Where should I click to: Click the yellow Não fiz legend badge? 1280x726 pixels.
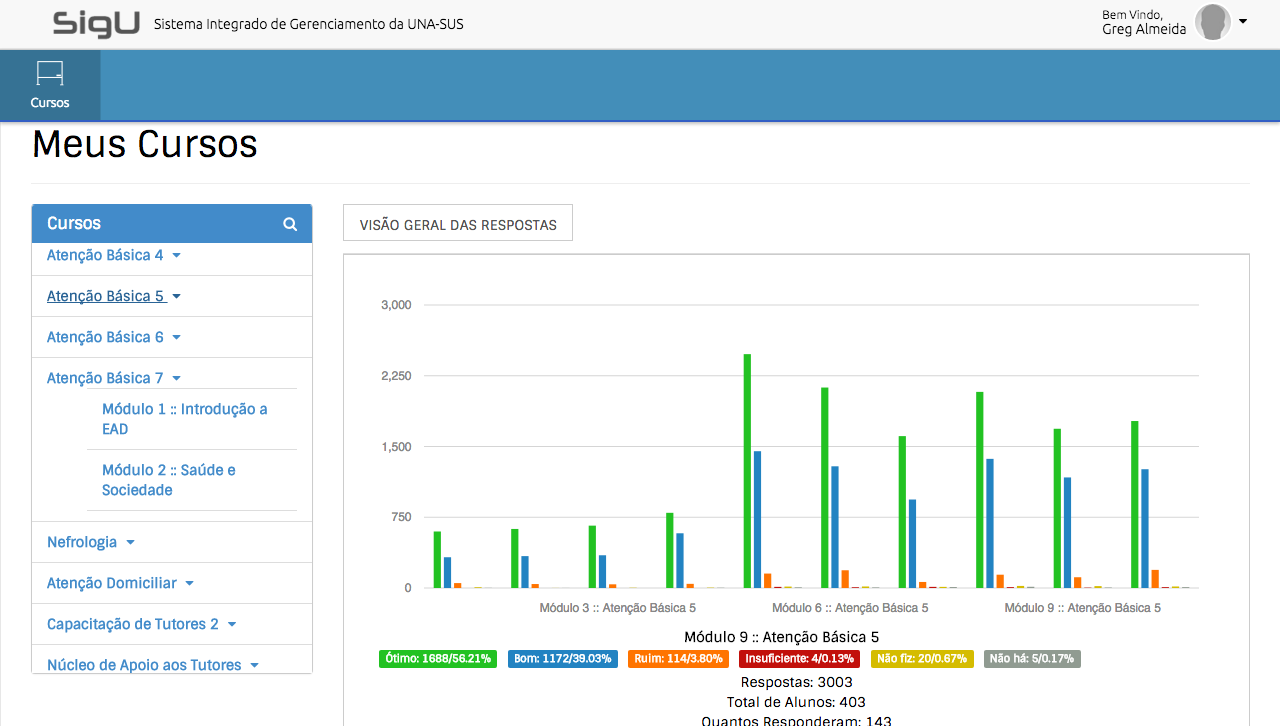(x=922, y=659)
